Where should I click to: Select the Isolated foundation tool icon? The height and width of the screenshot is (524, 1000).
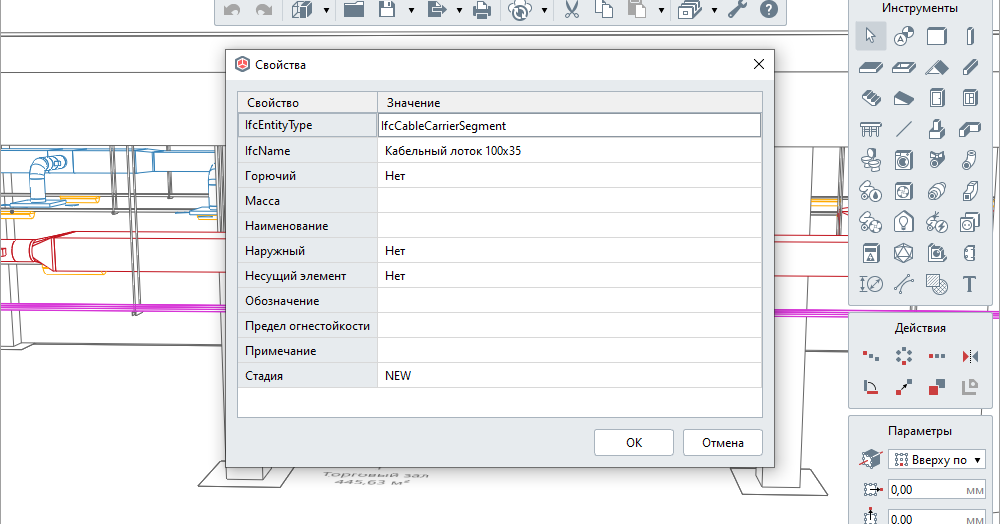[937, 129]
